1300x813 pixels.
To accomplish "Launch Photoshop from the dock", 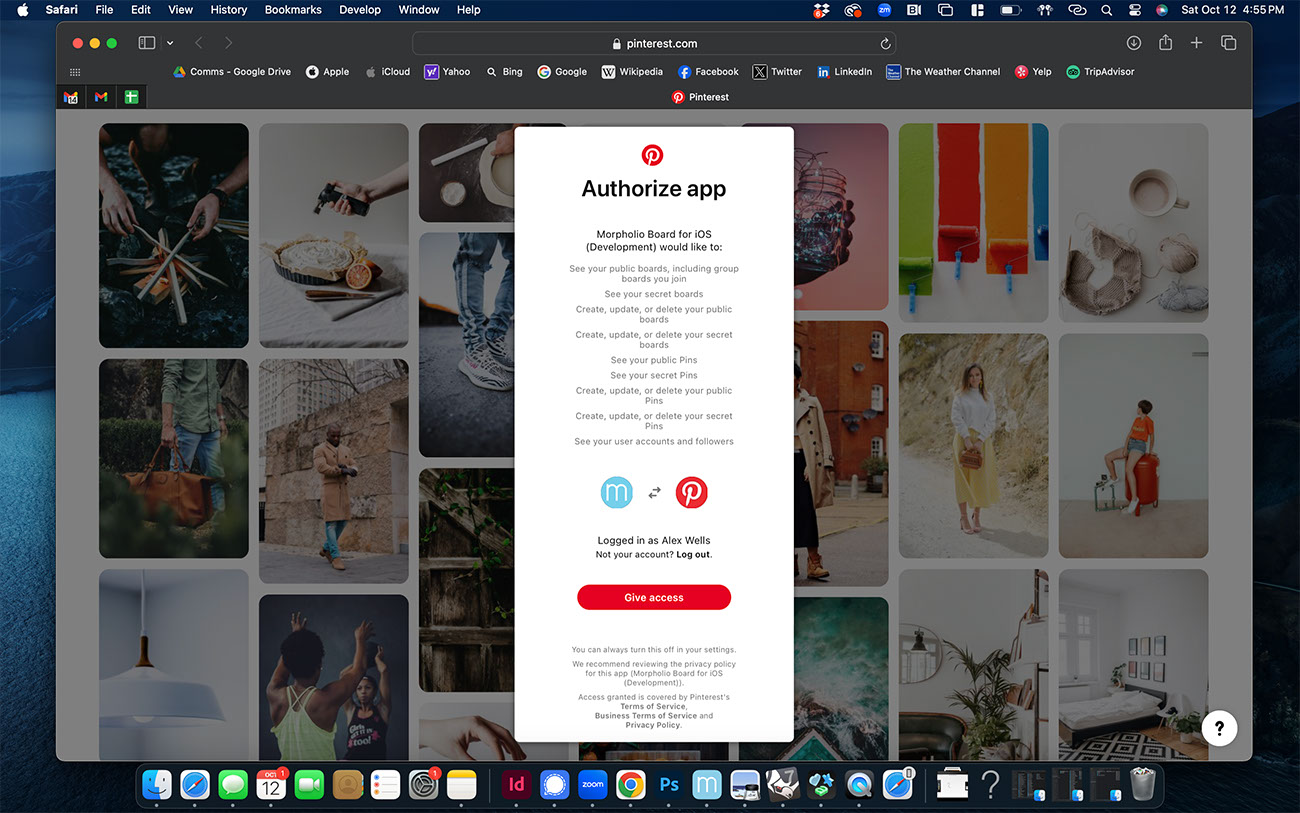I will coord(669,785).
